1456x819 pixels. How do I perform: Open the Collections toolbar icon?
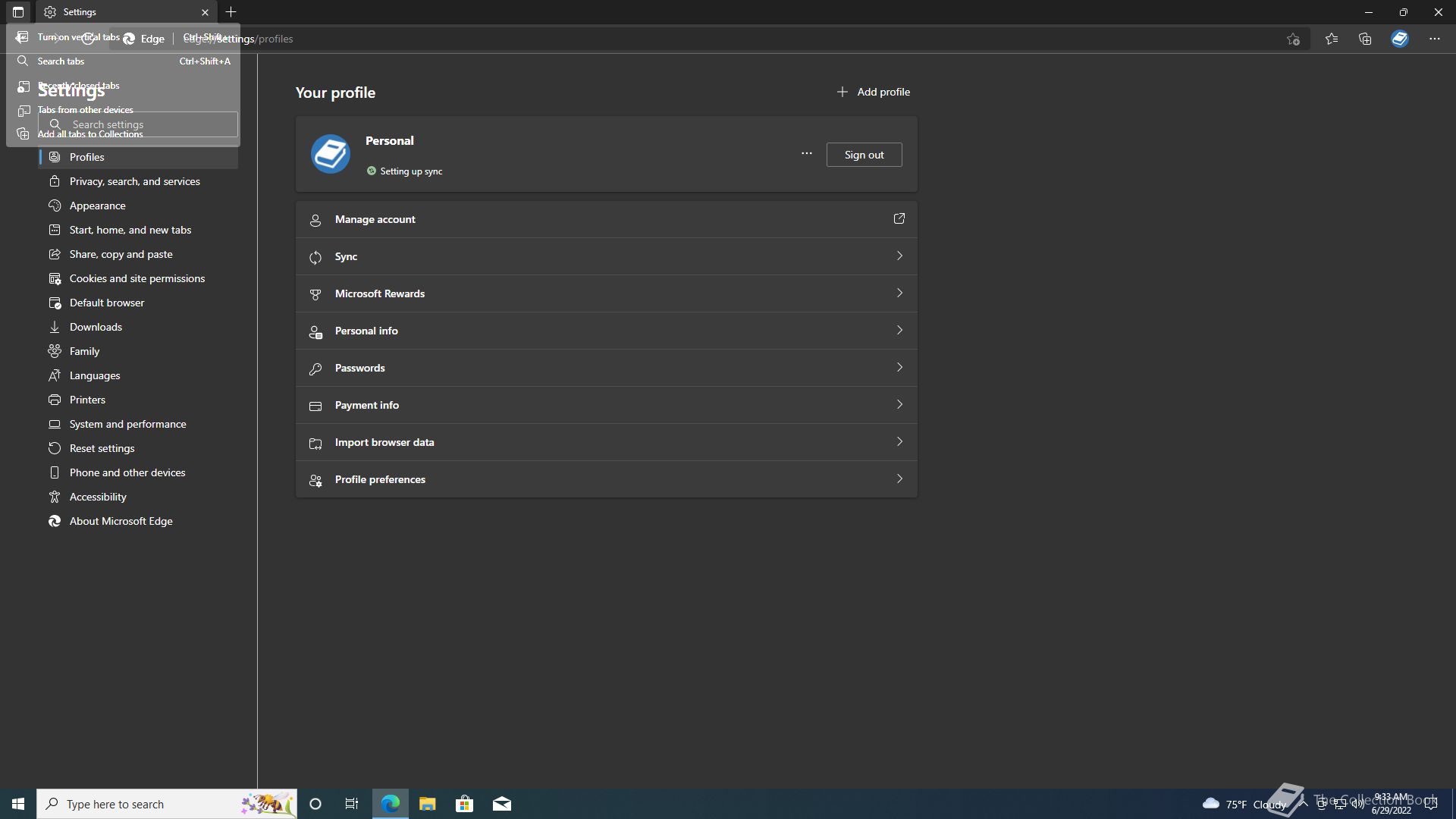1365,39
